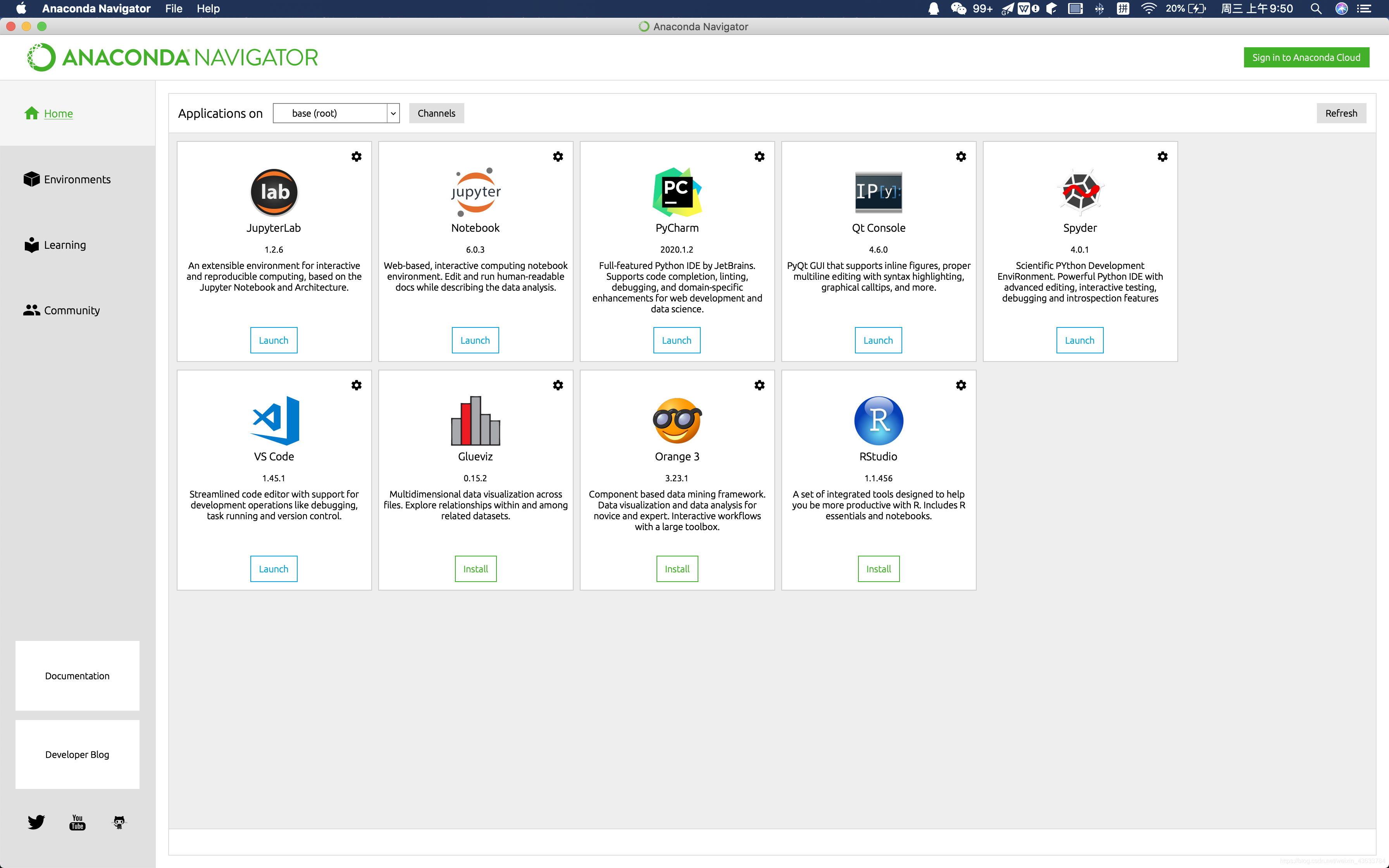Open macOS Notification Center list icon
Viewport: 1389px width, 868px height.
pyautogui.click(x=1364, y=9)
